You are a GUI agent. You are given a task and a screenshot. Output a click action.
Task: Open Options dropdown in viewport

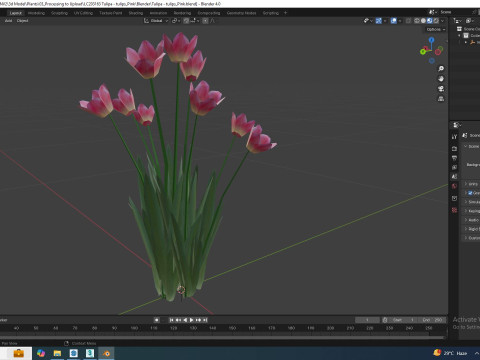coord(436,29)
